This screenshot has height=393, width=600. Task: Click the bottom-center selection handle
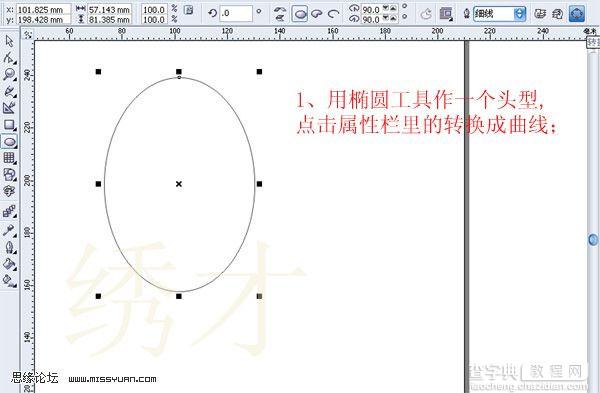click(x=179, y=296)
